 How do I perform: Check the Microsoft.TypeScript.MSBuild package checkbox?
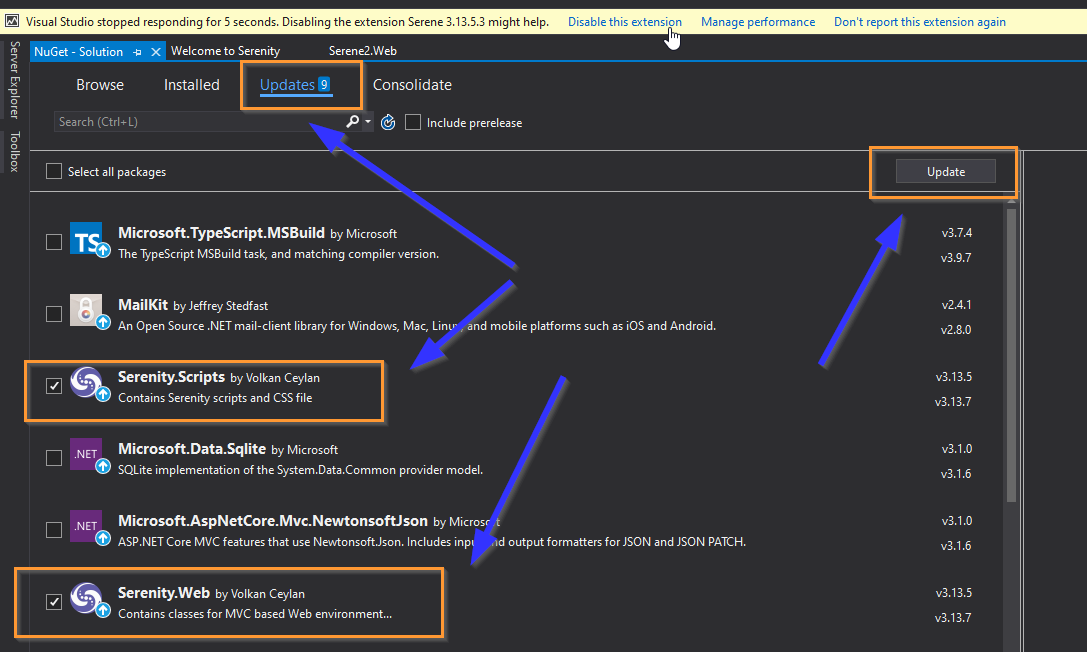pyautogui.click(x=53, y=242)
